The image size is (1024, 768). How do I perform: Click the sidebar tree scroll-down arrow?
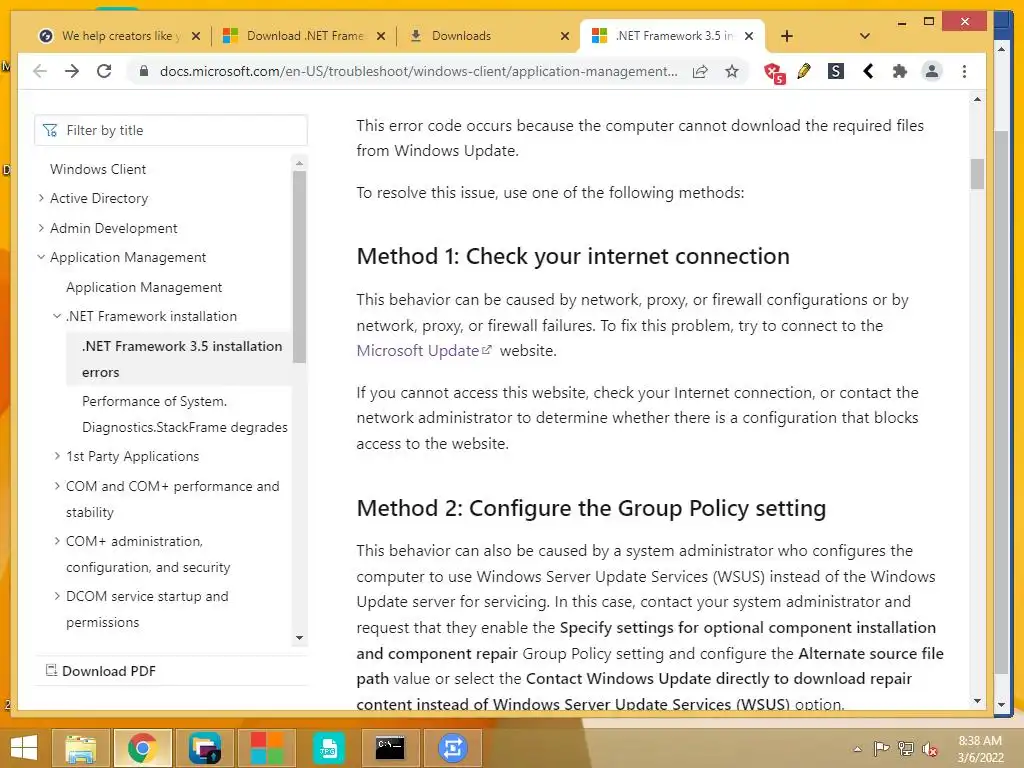(x=299, y=638)
